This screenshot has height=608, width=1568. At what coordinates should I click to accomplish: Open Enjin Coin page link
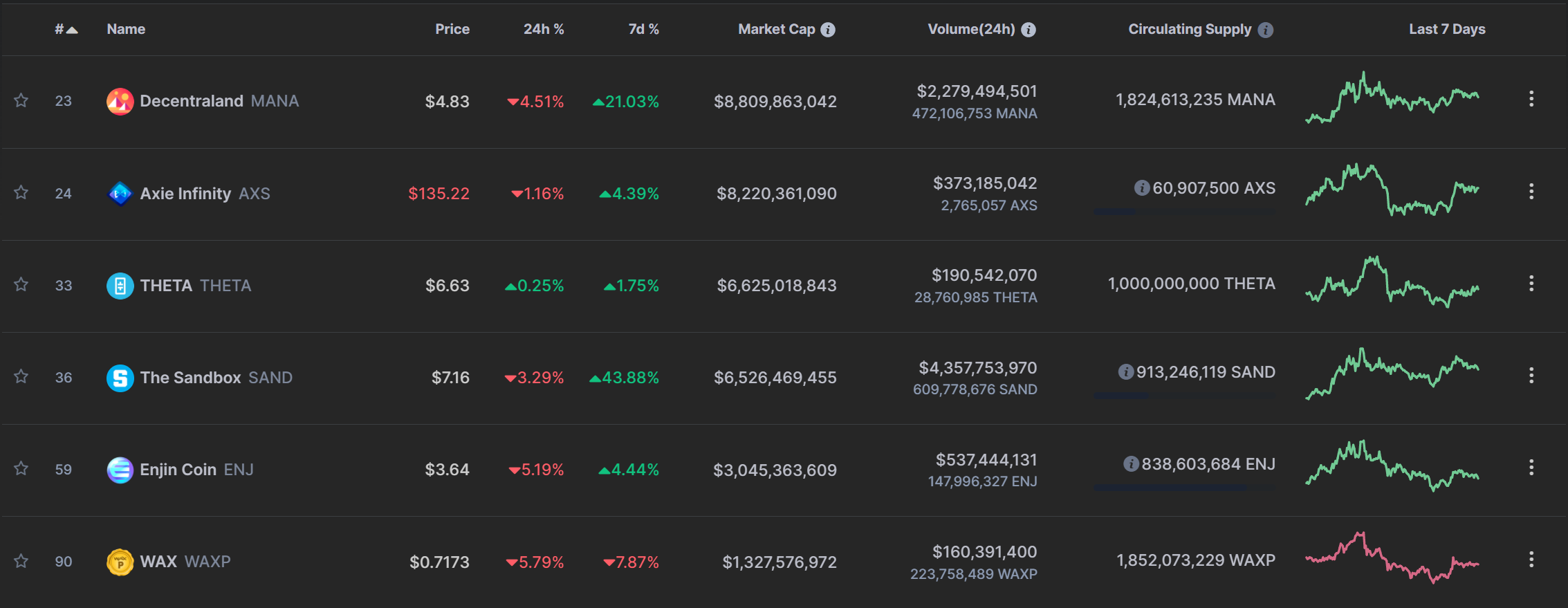click(197, 470)
